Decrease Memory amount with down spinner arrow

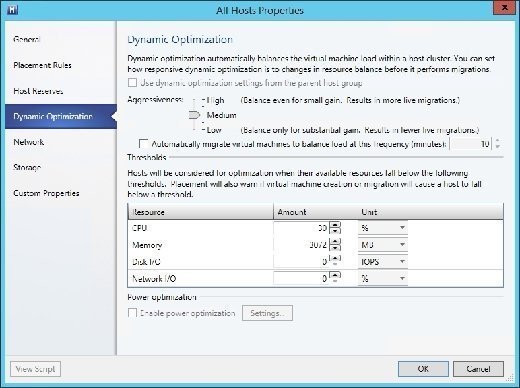(335, 248)
